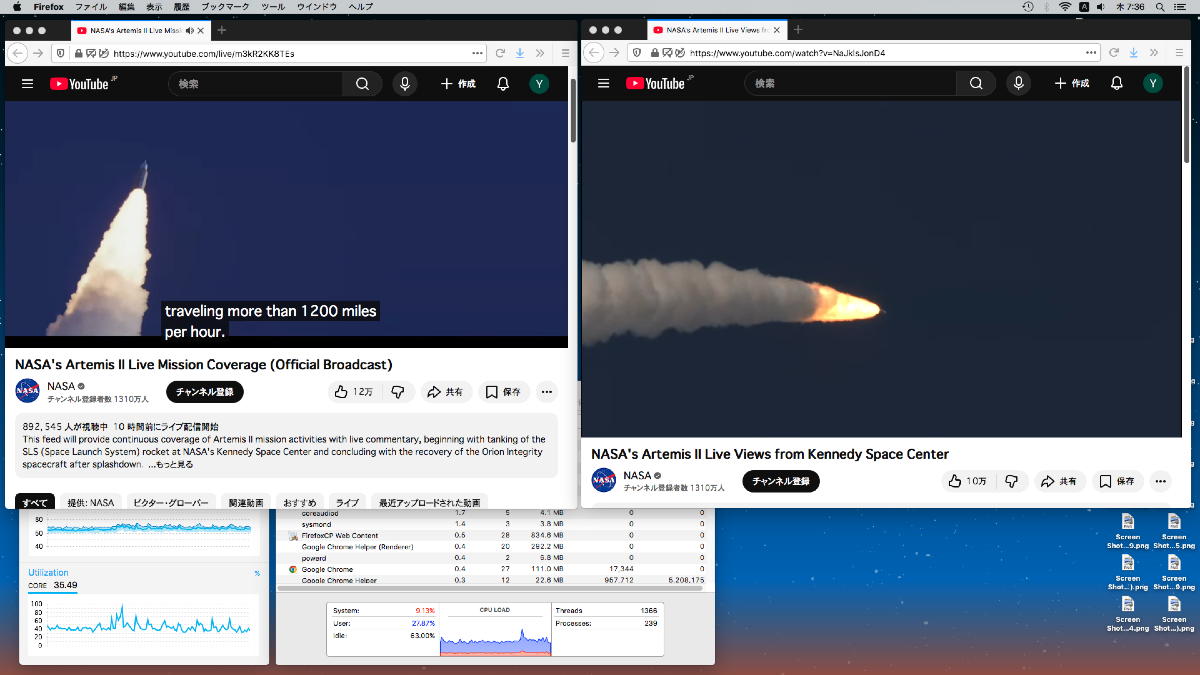This screenshot has height=675, width=1200.
Task: Open the 履歴 menu
Action: pyautogui.click(x=183, y=7)
